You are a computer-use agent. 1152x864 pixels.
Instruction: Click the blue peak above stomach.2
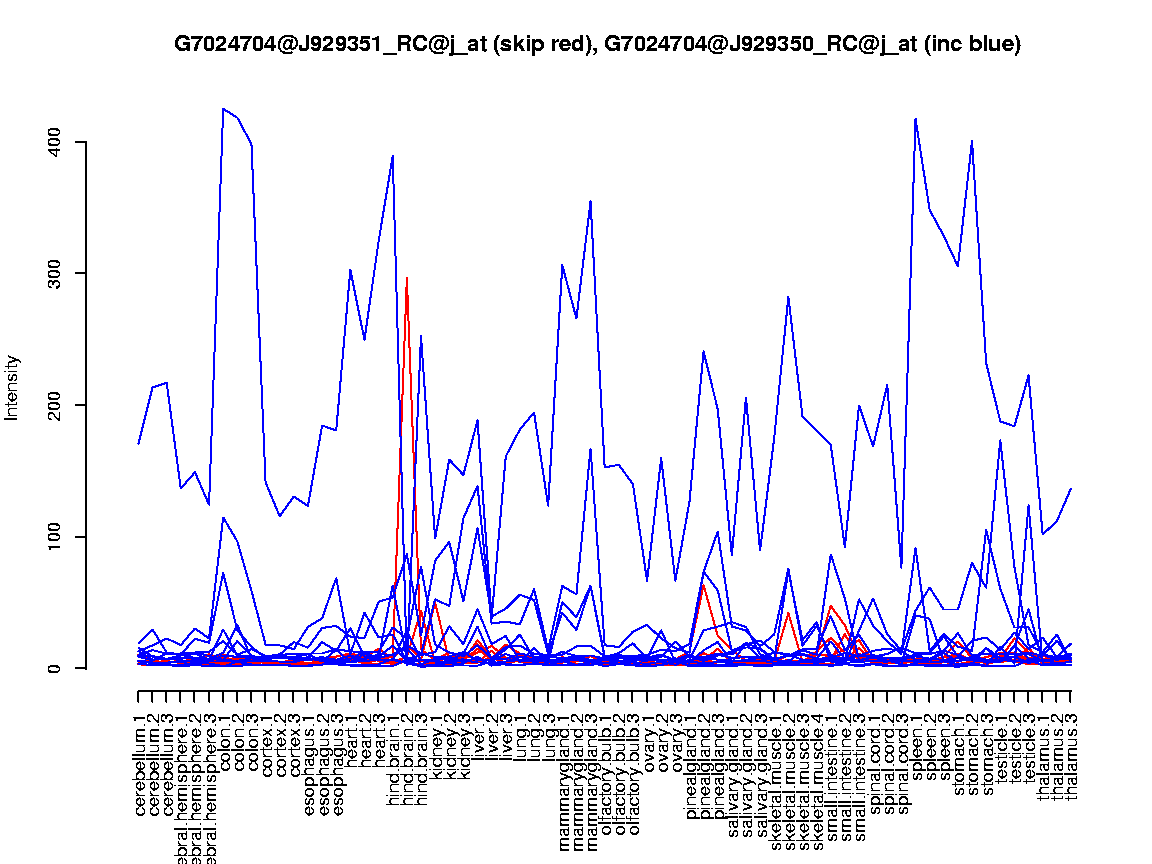coord(972,142)
